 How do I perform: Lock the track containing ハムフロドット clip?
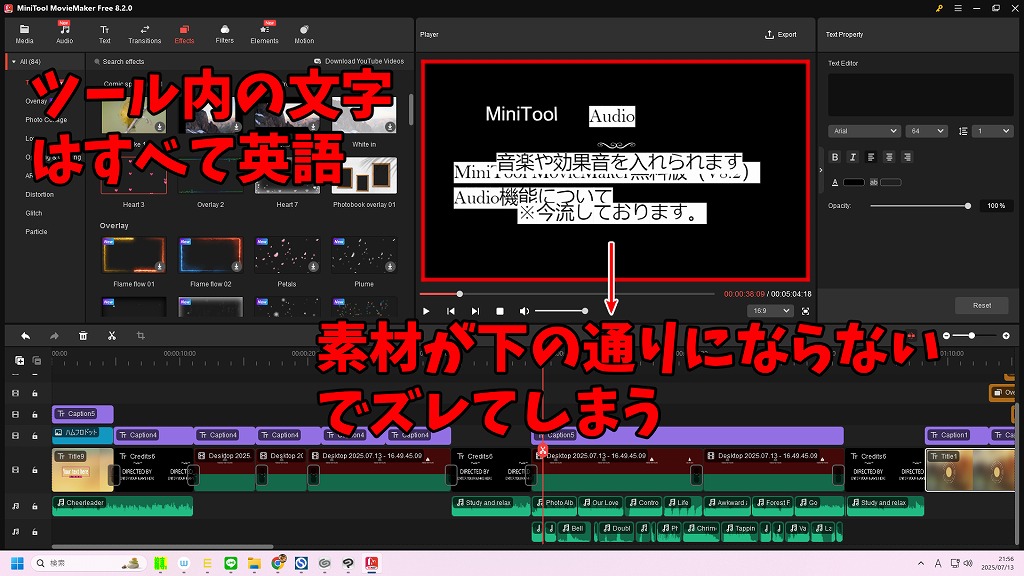(35, 436)
